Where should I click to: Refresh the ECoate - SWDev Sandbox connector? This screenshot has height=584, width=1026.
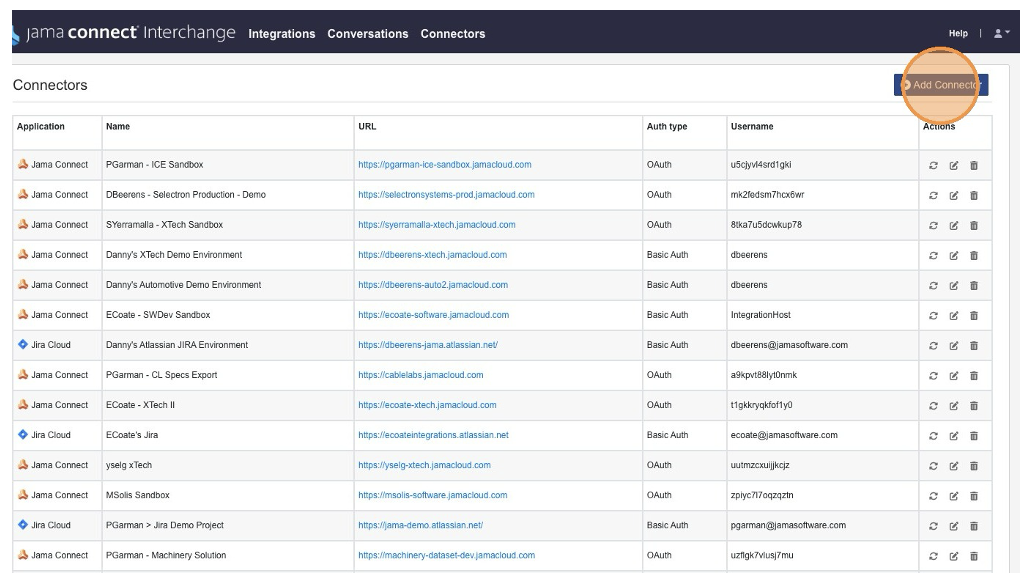933,316
